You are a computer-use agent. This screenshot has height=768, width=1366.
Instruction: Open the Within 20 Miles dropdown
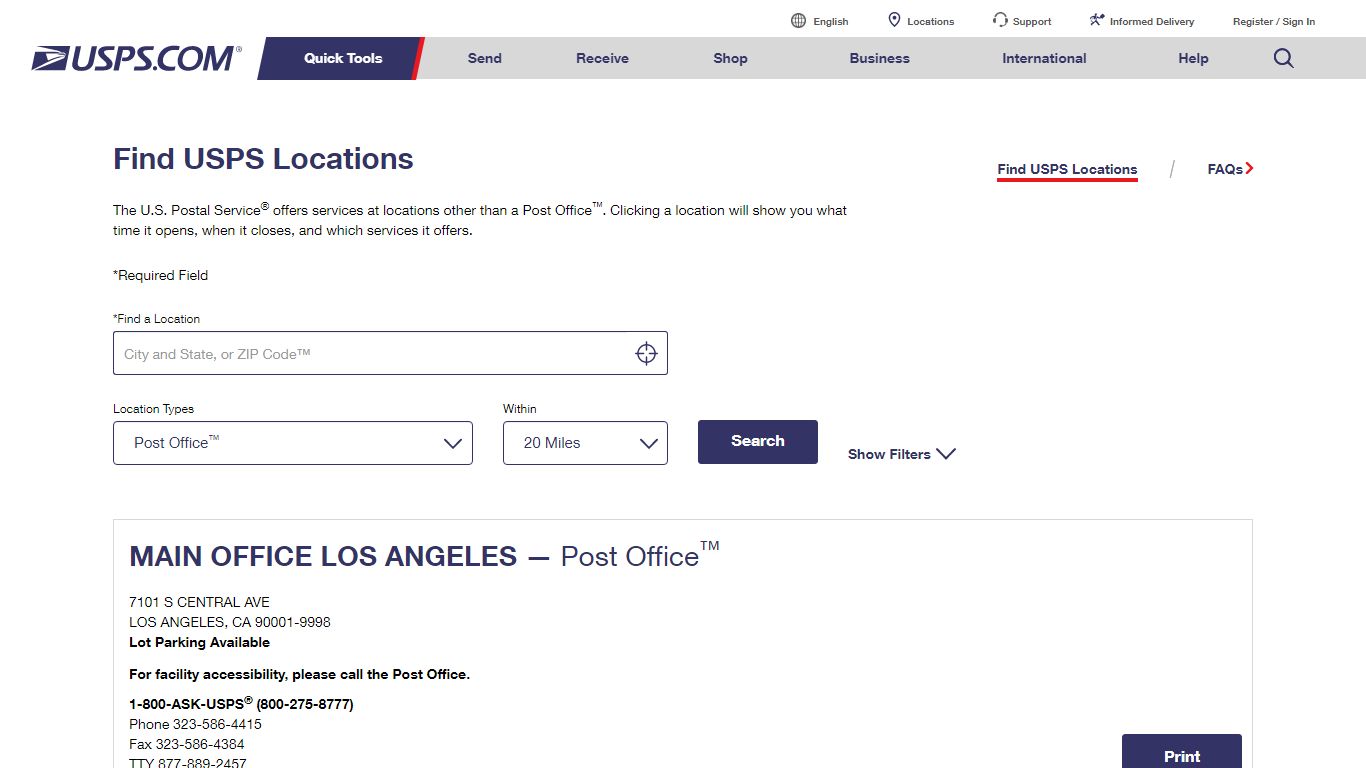(x=585, y=443)
